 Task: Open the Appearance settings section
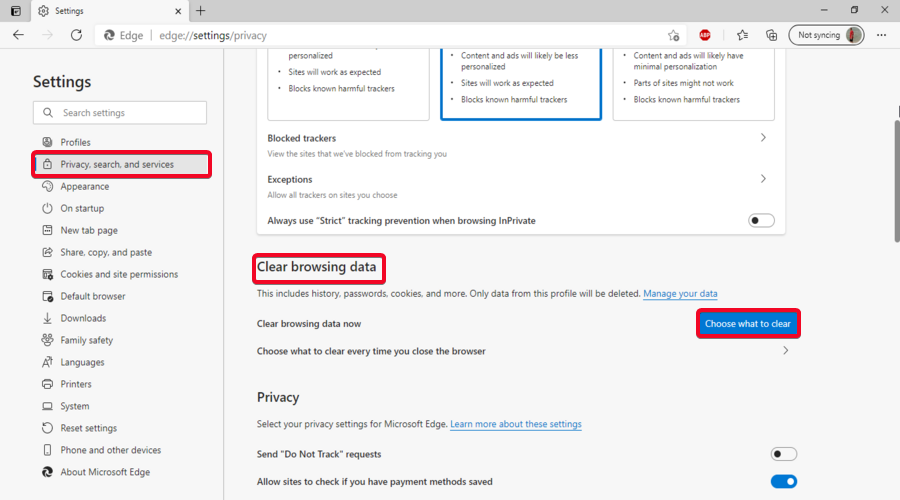[x=84, y=186]
